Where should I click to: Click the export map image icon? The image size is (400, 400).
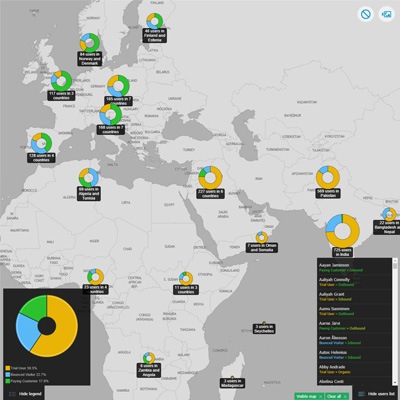[x=387, y=14]
